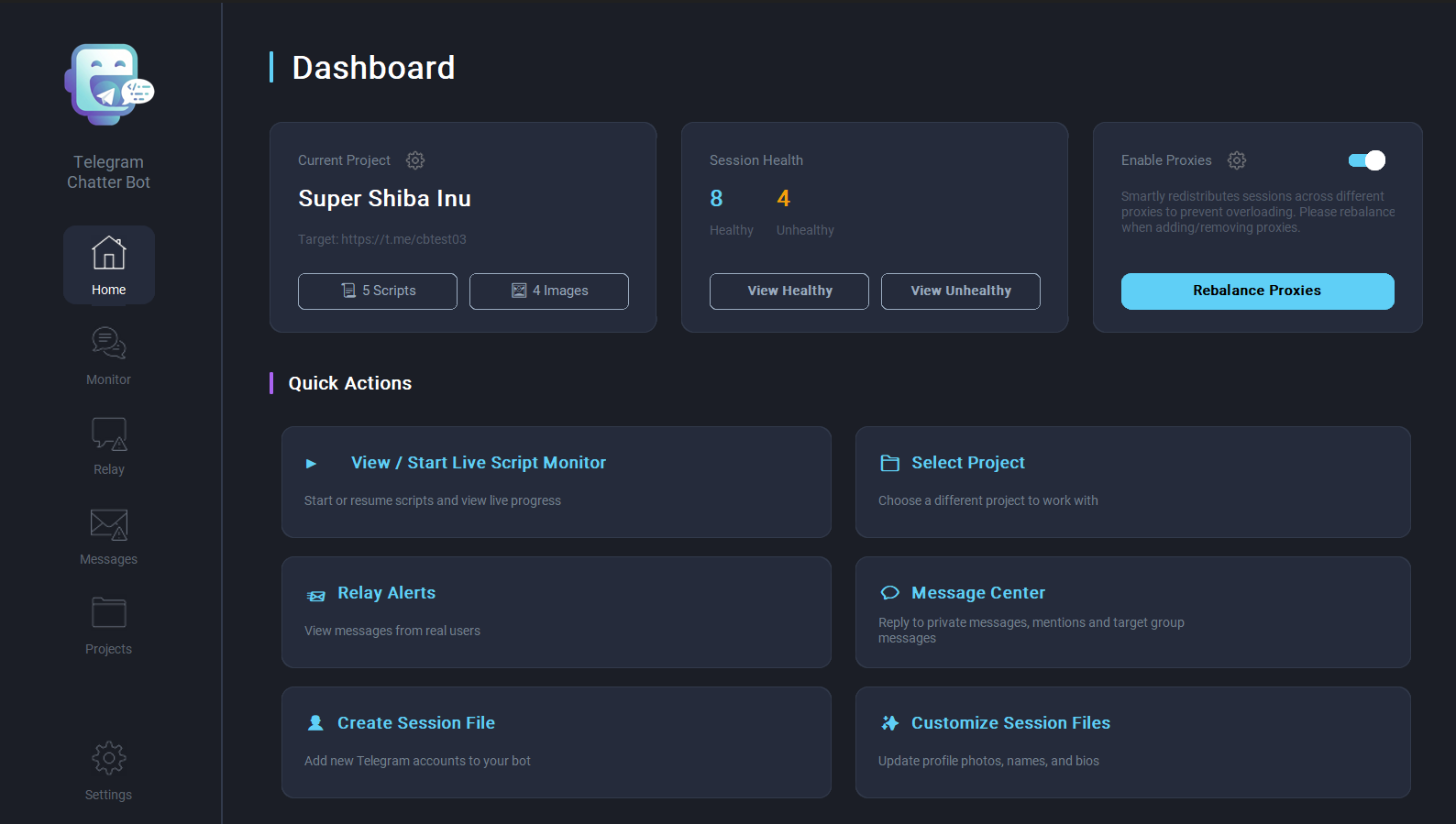
Task: Open the Projects folder icon in the sidebar
Action: click(108, 613)
